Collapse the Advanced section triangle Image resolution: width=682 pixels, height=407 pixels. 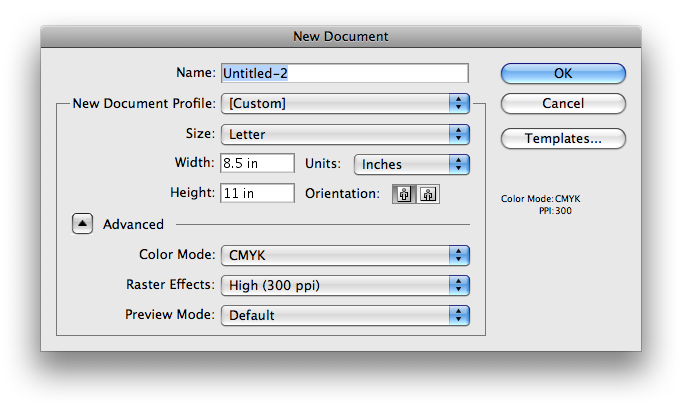tap(82, 224)
